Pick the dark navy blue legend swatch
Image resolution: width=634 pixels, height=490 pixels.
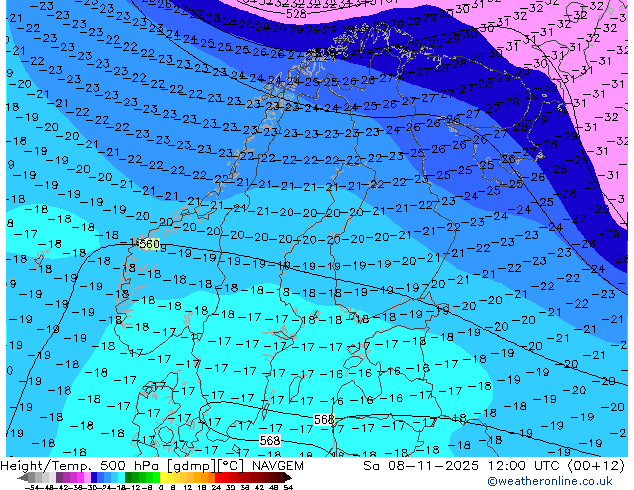click(x=94, y=477)
